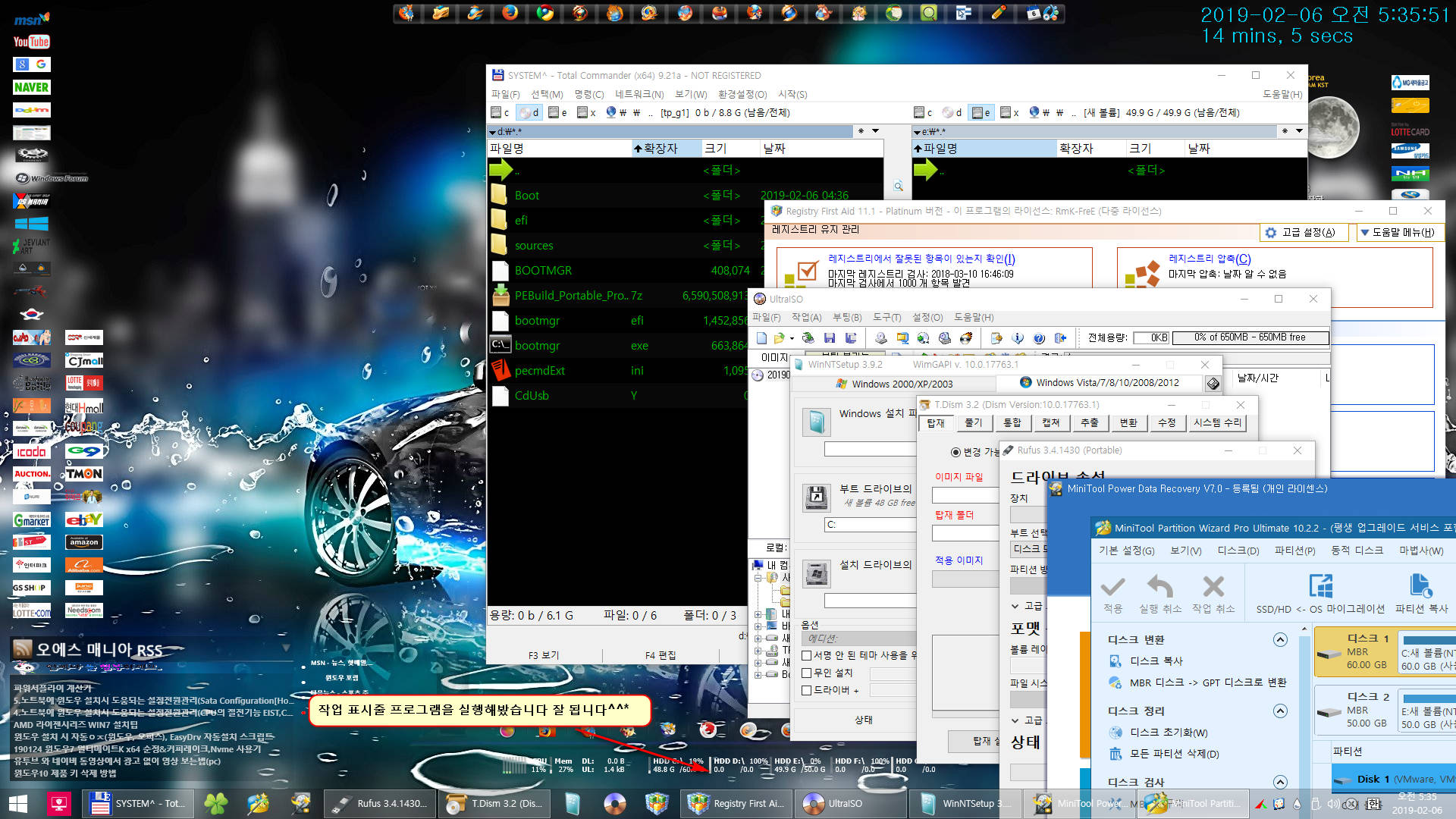Click the magnifier search icon in Total Commander

(x=899, y=186)
